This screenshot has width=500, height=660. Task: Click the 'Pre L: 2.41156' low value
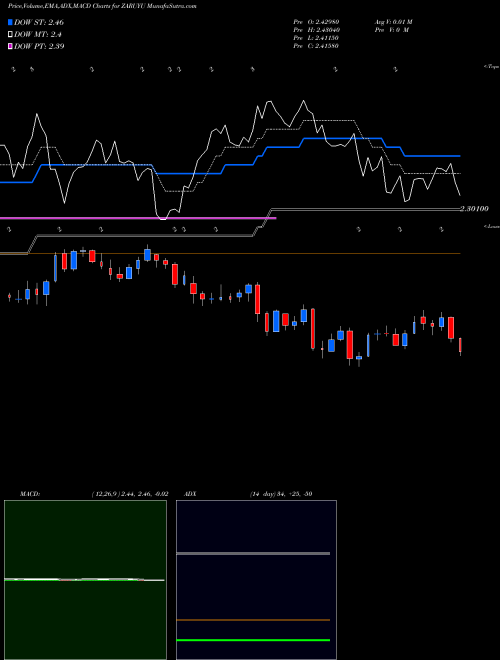point(316,38)
